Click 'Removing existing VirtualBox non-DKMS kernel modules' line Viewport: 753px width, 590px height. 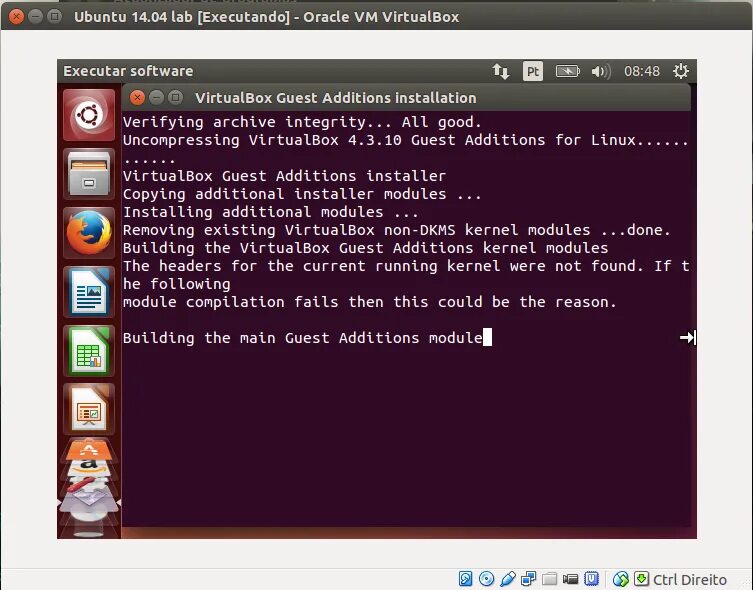[x=396, y=230]
